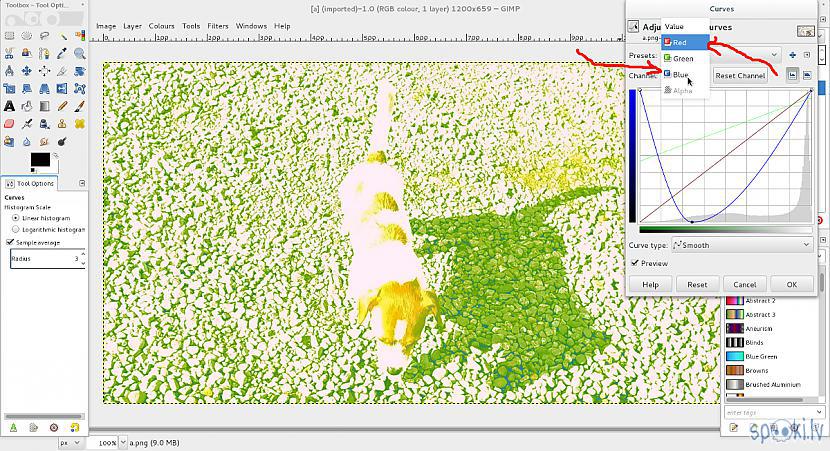Select the Eraser tool
The height and width of the screenshot is (451, 830).
[10, 124]
